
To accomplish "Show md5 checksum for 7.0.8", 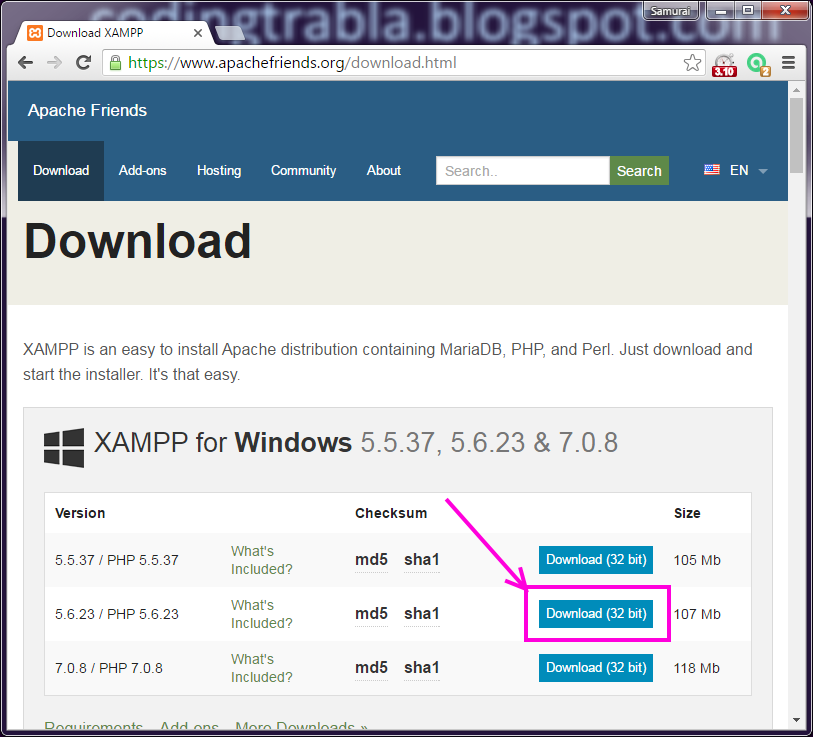I will click(371, 668).
